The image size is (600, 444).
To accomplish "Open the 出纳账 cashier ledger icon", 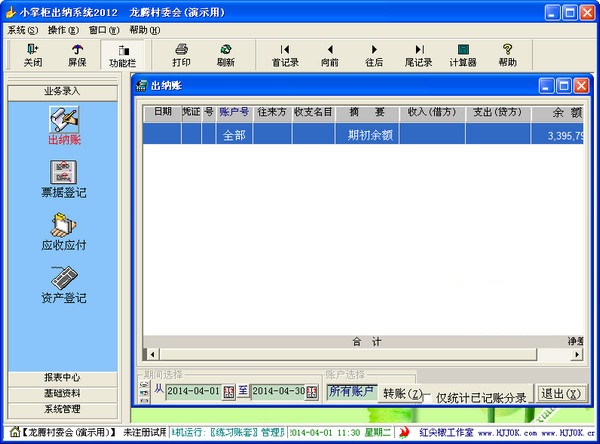I will click(64, 126).
